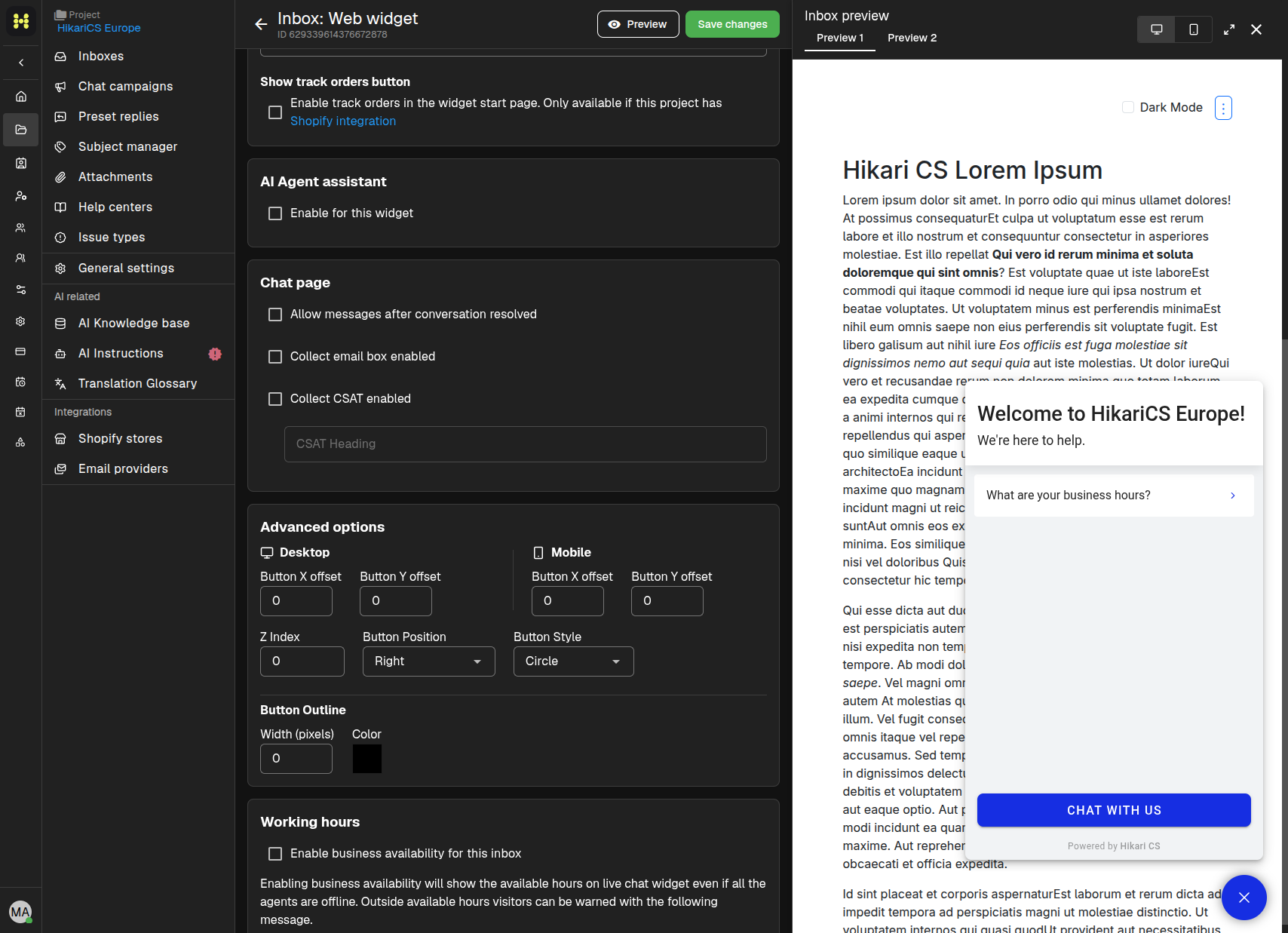The width and height of the screenshot is (1288, 933).
Task: Check Collect CSAT enabled
Action: 275,399
